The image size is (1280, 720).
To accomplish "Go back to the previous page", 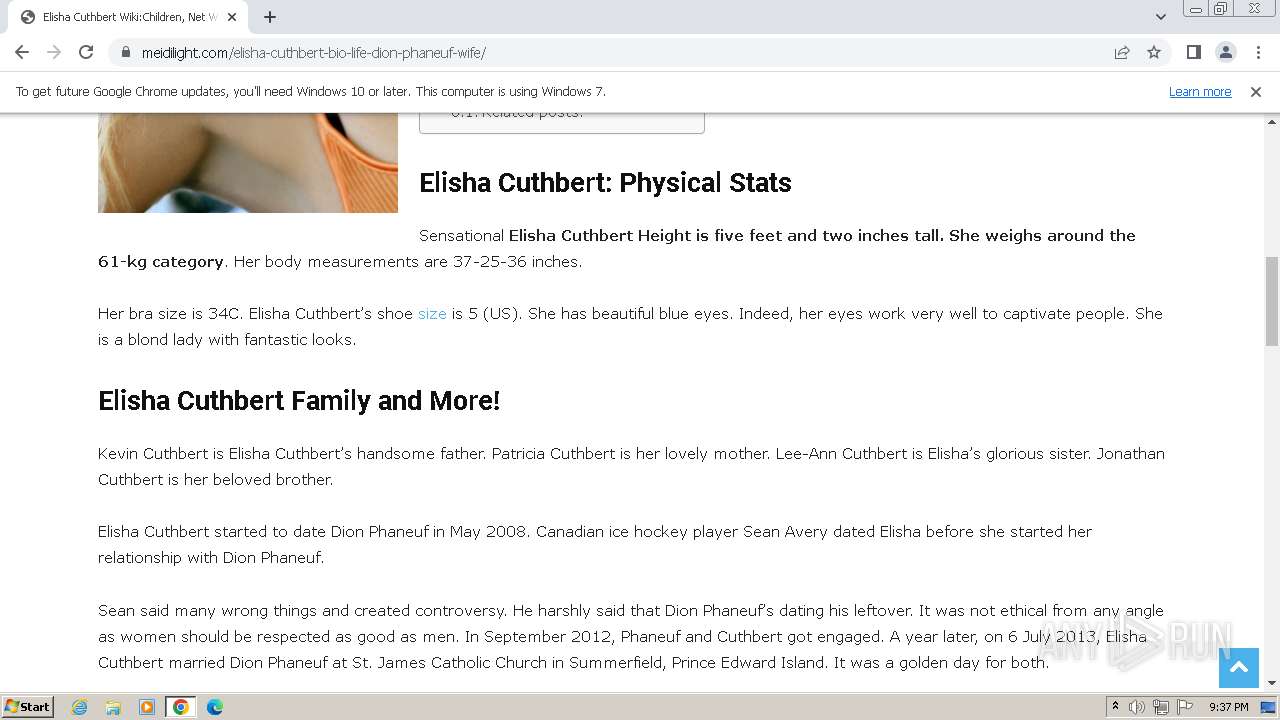I will point(22,52).
